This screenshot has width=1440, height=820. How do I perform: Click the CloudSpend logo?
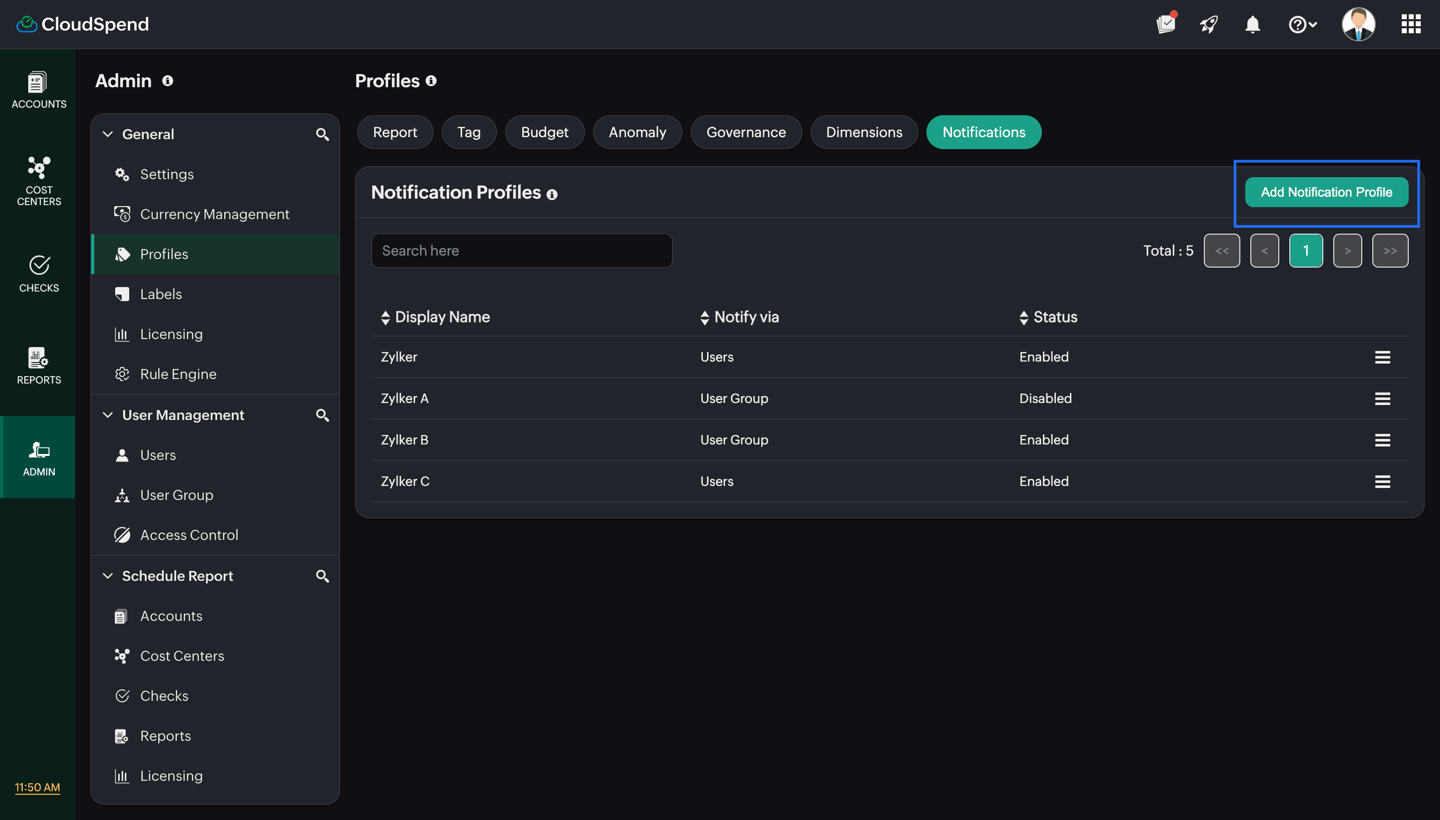83,24
